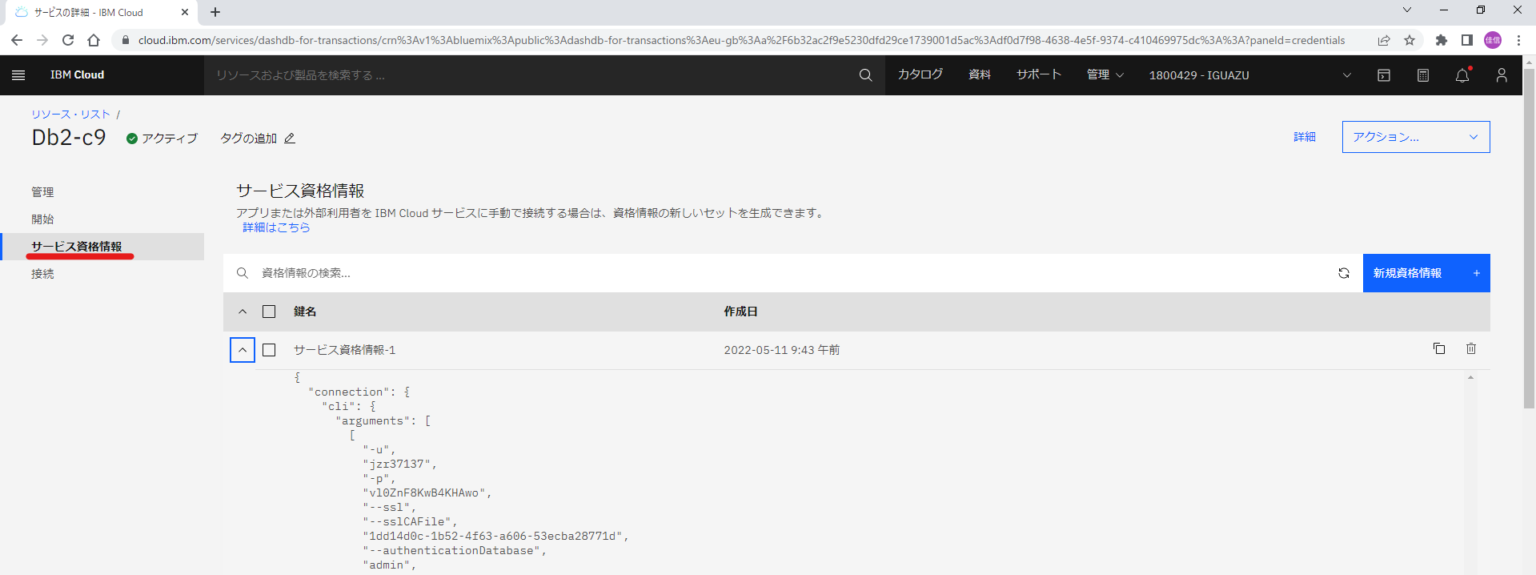Refresh the credentials list
Image resolution: width=1536 pixels, height=575 pixels.
tap(1344, 273)
